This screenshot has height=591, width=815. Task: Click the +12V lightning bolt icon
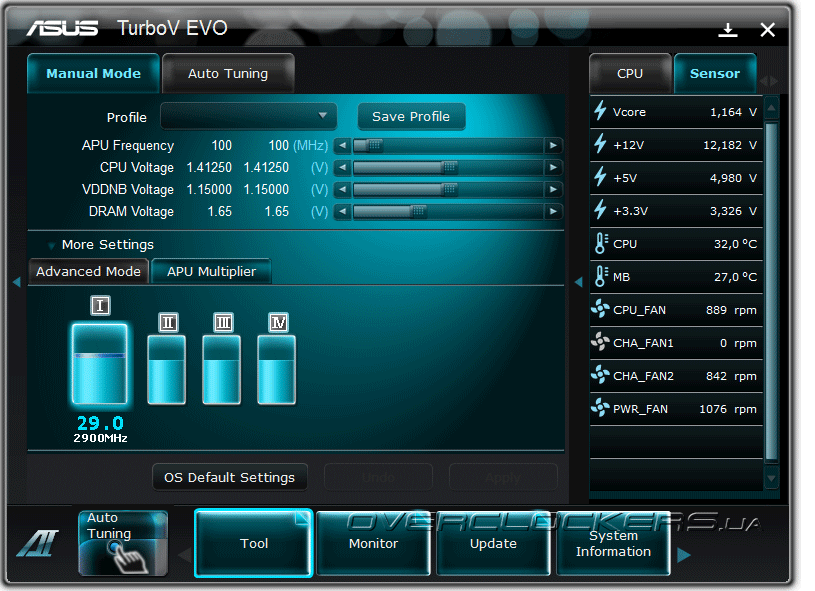(x=600, y=144)
